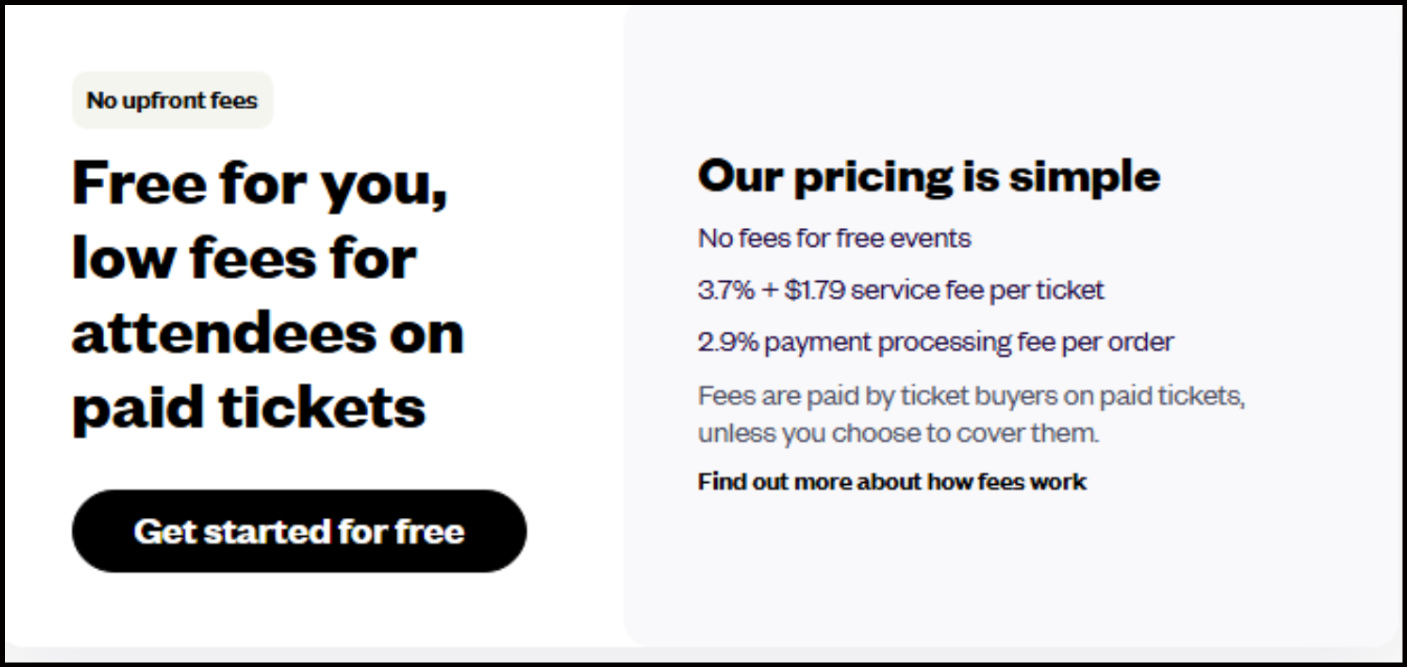
Task: Click the No fees for free events text
Action: pyautogui.click(x=834, y=239)
